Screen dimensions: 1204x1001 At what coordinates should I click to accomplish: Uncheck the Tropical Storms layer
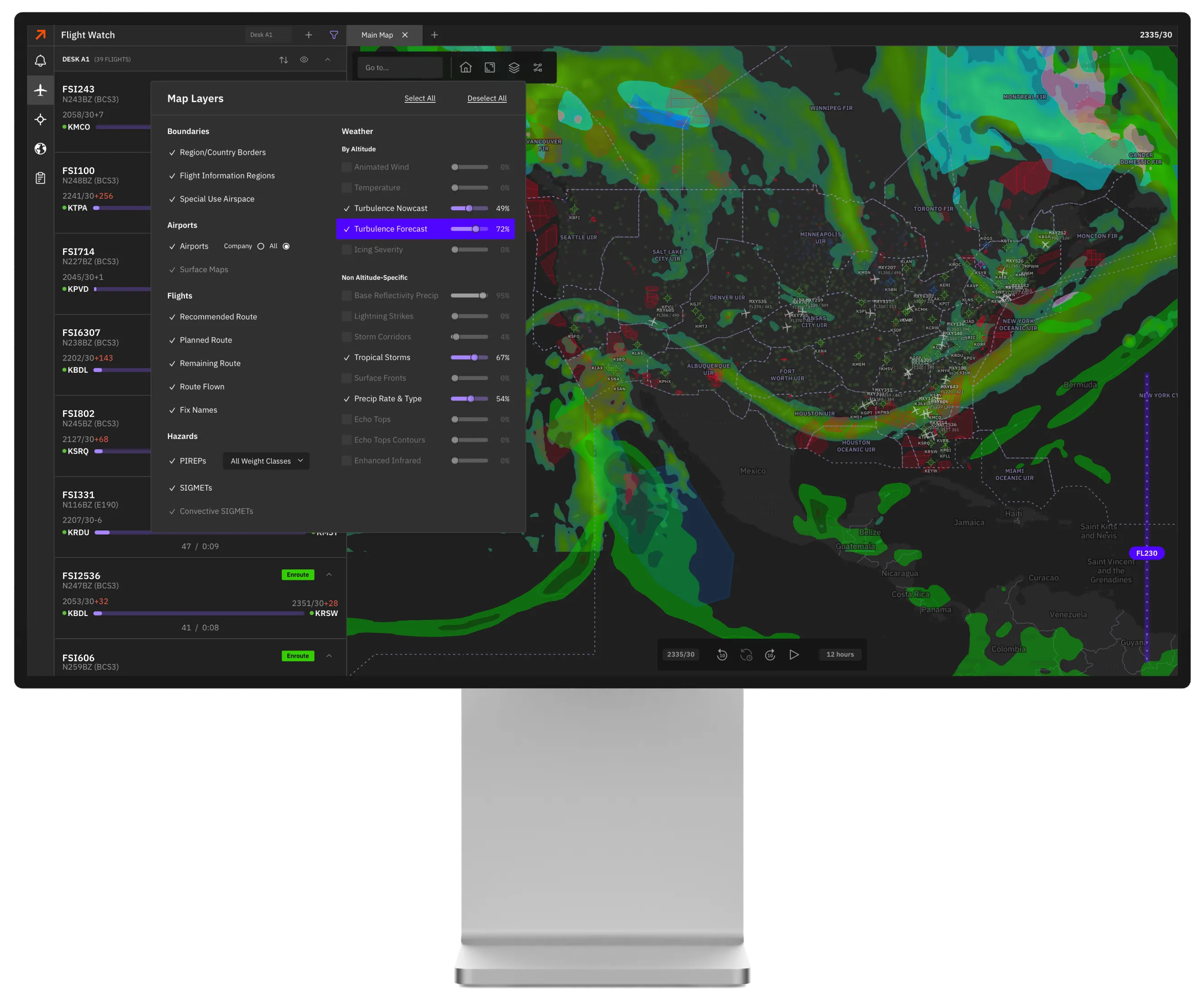coord(346,358)
